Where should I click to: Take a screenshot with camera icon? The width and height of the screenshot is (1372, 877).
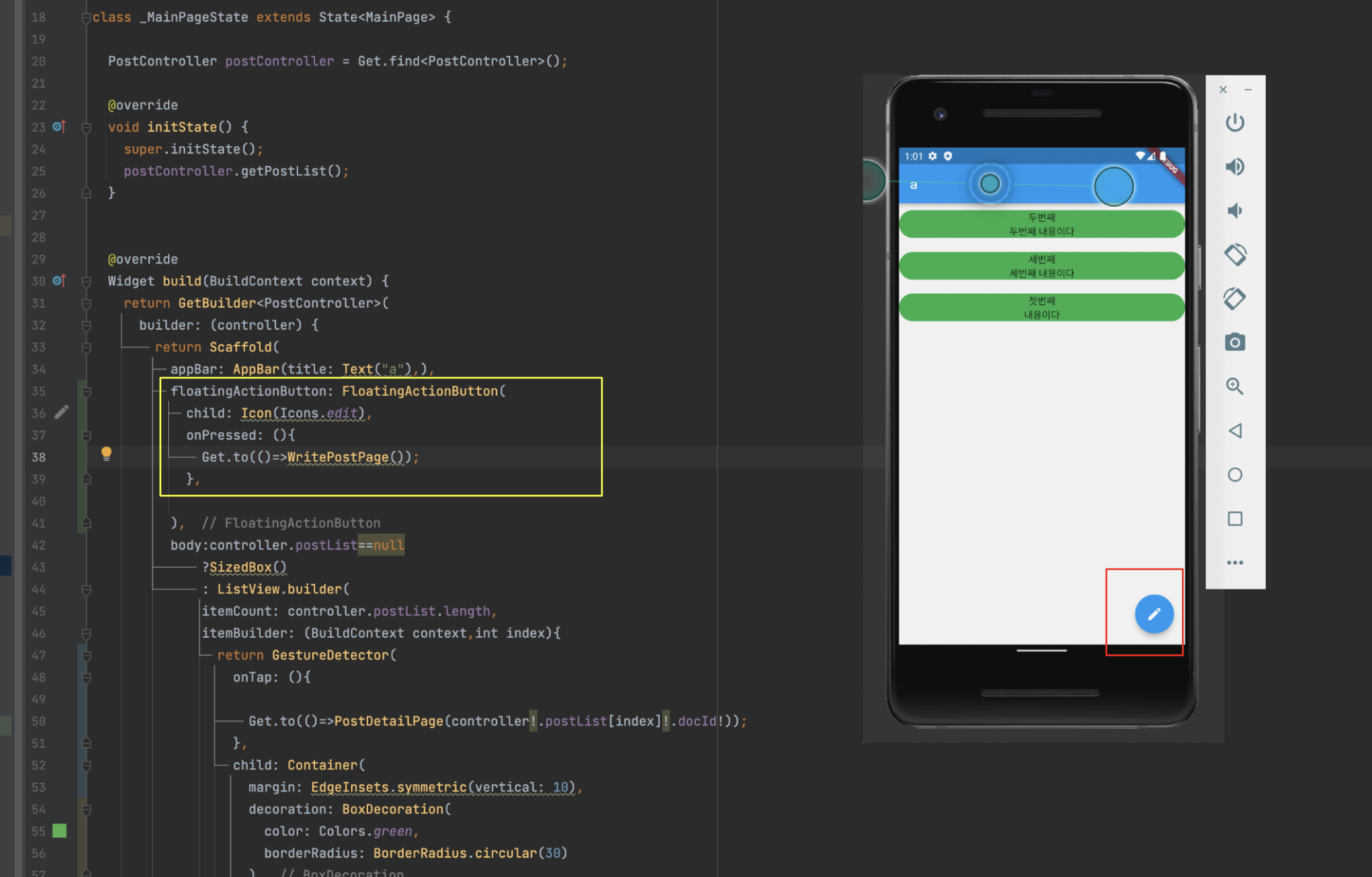[x=1234, y=342]
